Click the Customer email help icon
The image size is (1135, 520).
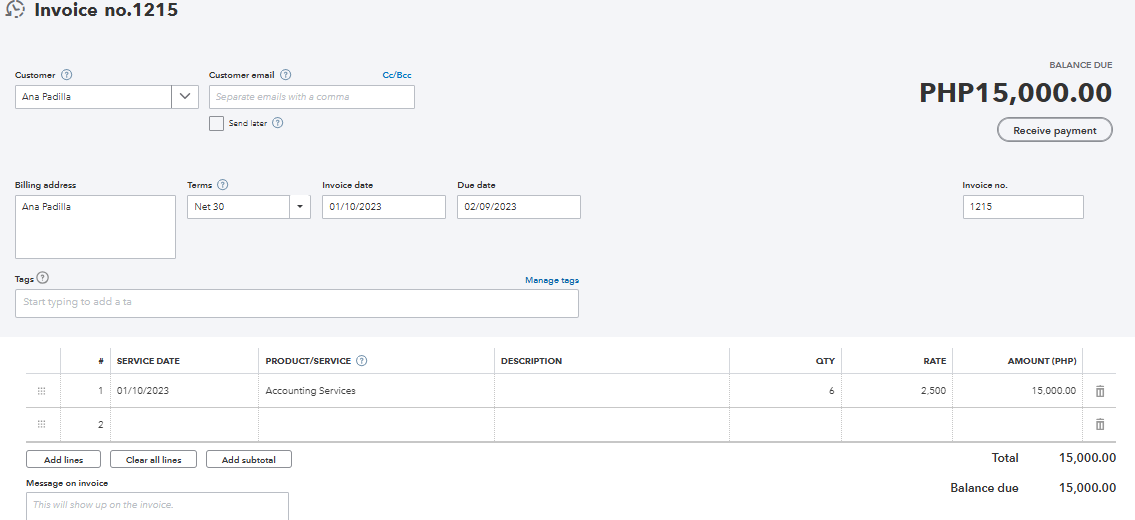pos(286,75)
